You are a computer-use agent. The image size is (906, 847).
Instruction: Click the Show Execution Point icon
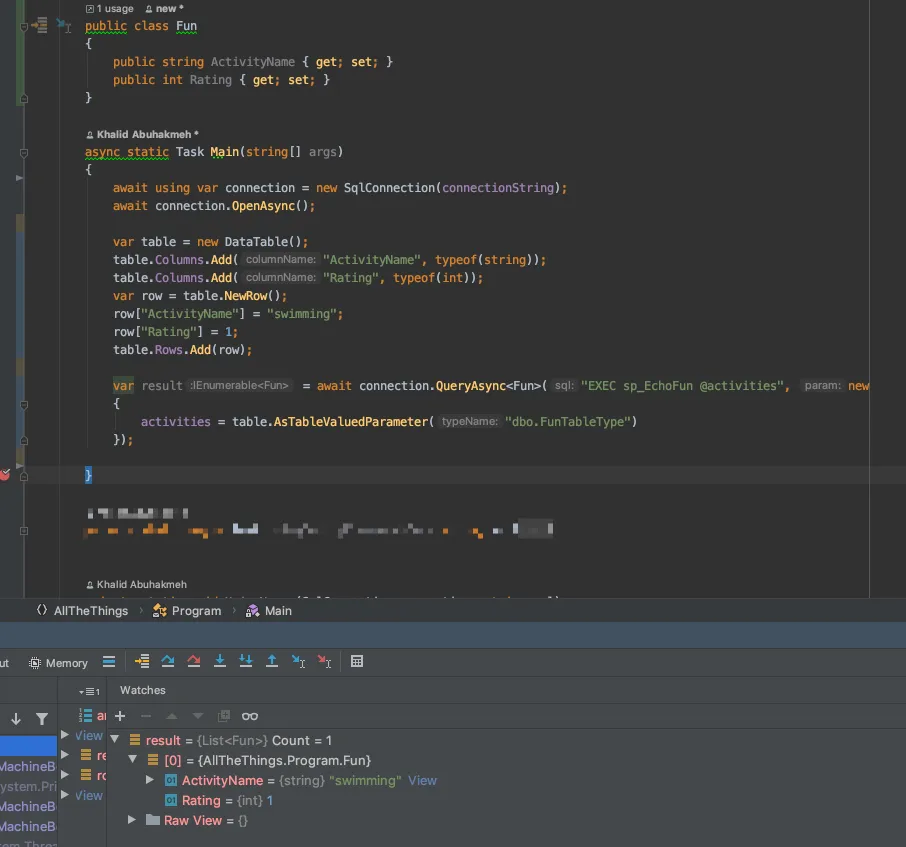pos(142,662)
